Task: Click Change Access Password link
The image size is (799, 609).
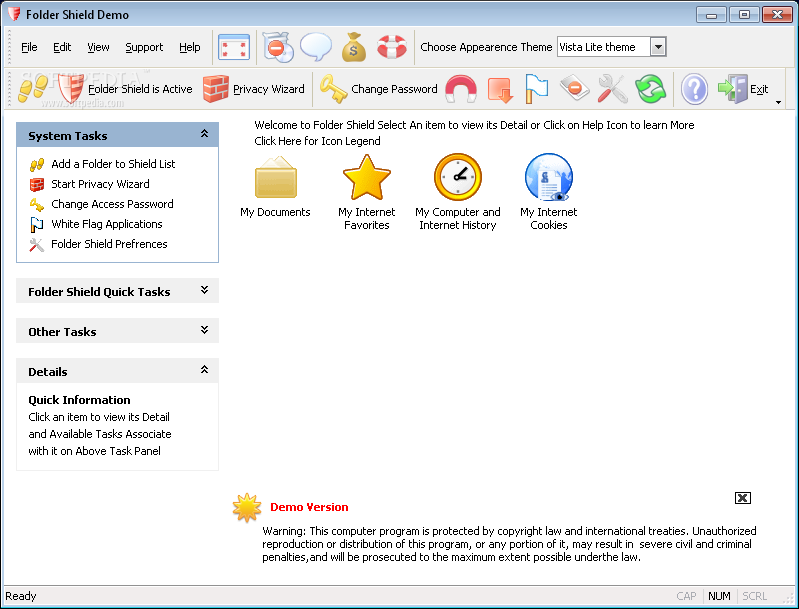Action: 112,204
